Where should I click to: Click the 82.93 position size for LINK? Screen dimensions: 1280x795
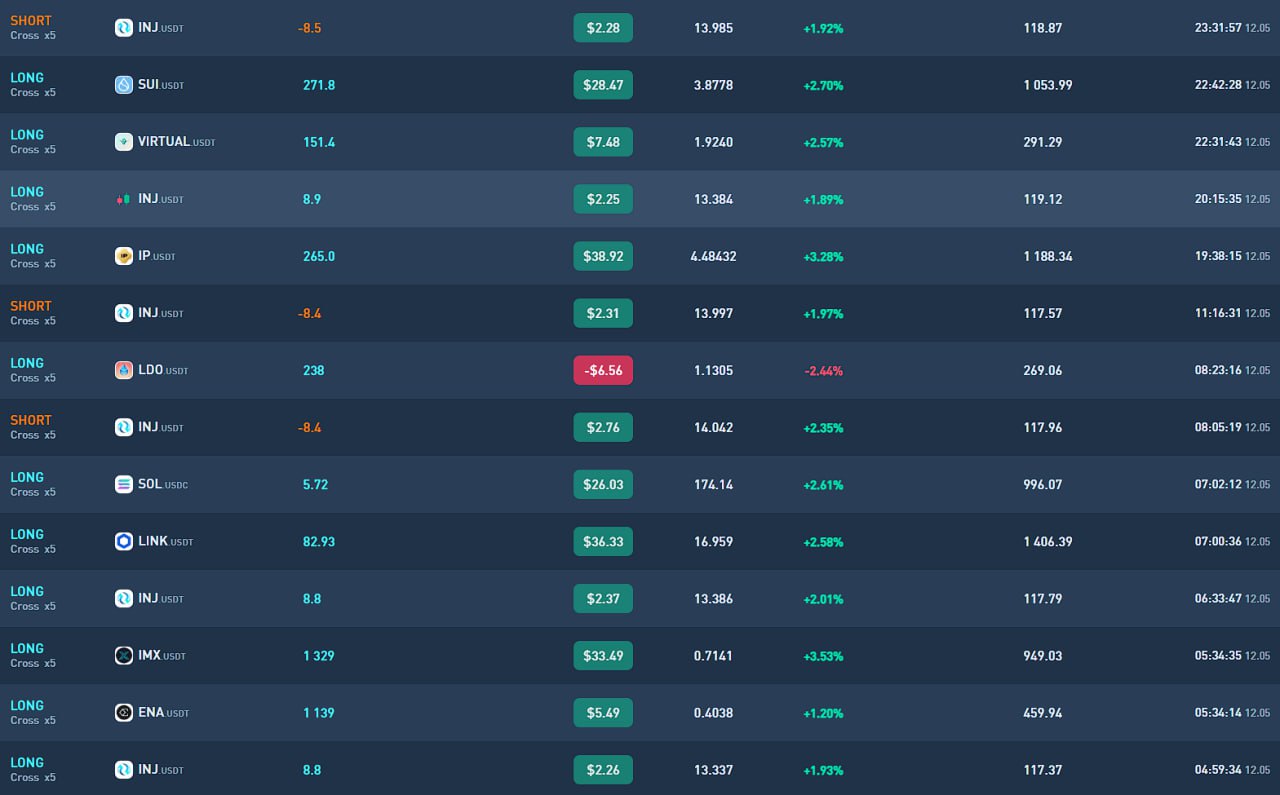[319, 541]
